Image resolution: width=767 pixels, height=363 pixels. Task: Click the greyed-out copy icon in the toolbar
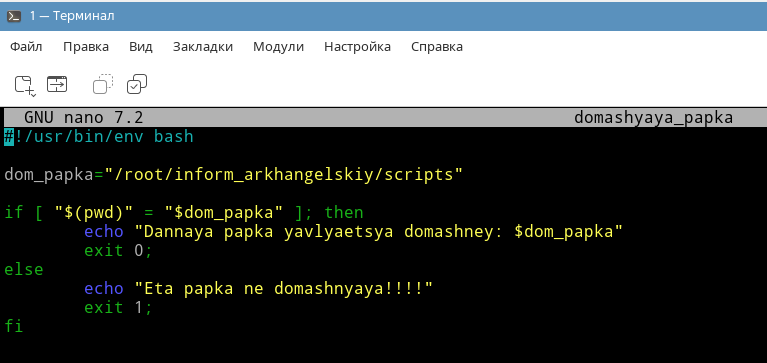tap(103, 84)
